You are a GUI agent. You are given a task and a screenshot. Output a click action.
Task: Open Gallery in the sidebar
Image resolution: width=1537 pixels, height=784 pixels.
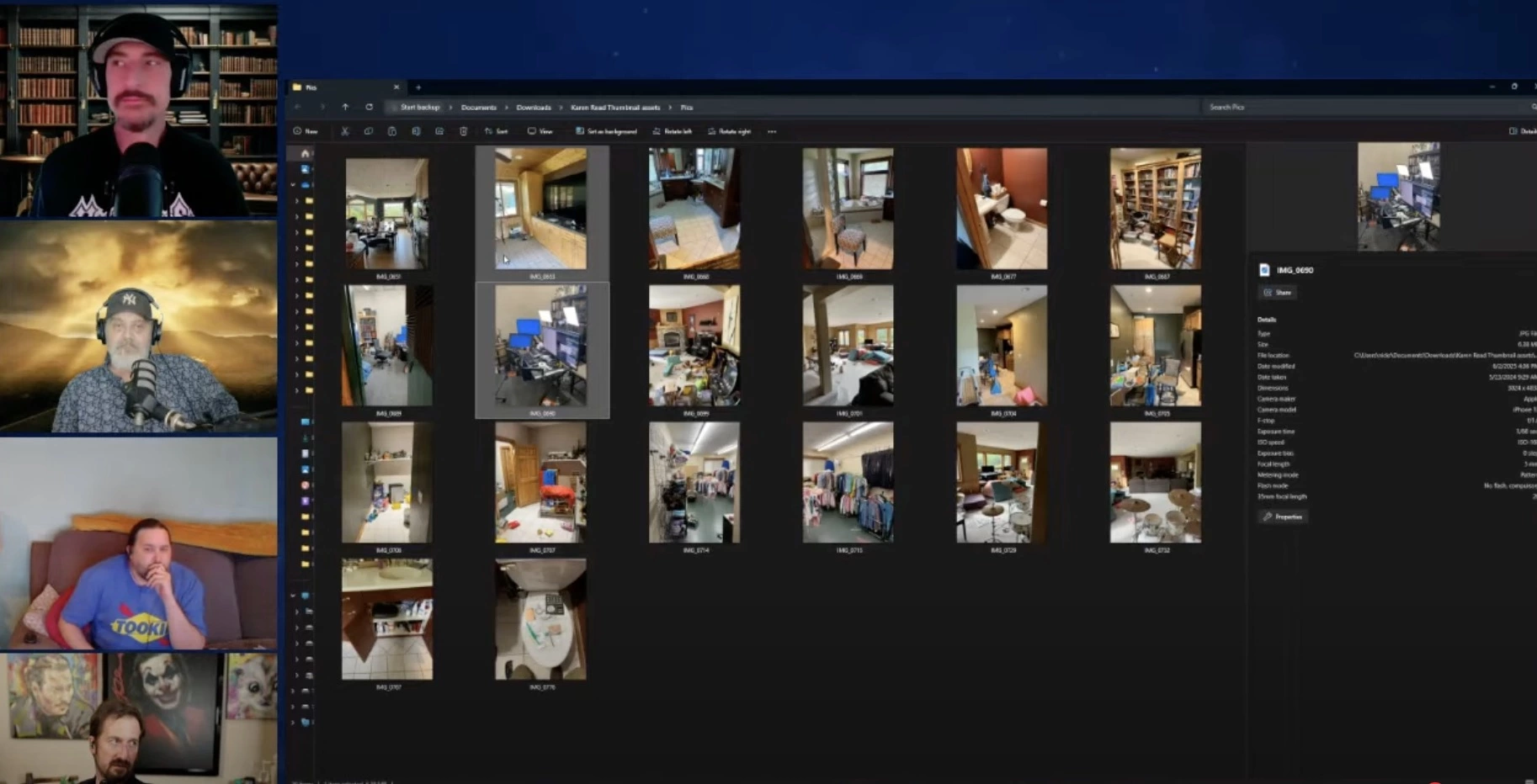tap(305, 168)
